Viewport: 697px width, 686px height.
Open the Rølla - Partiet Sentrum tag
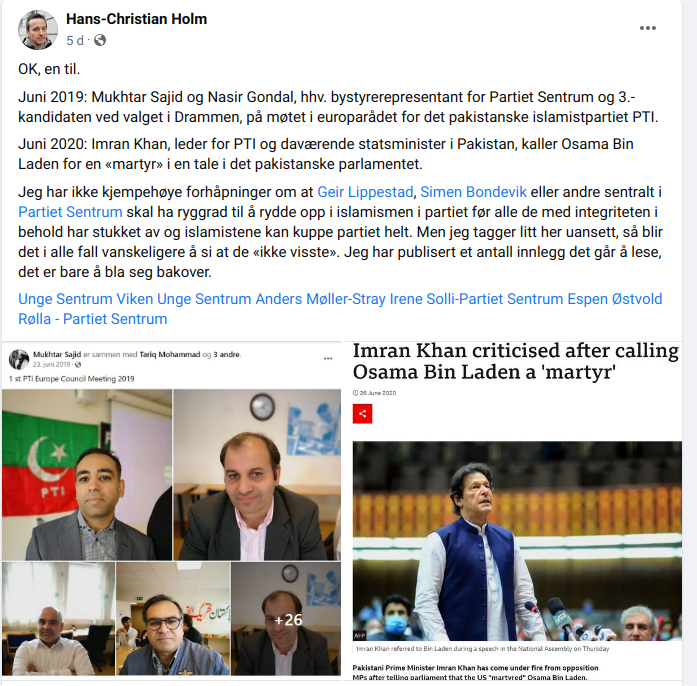click(x=92, y=319)
